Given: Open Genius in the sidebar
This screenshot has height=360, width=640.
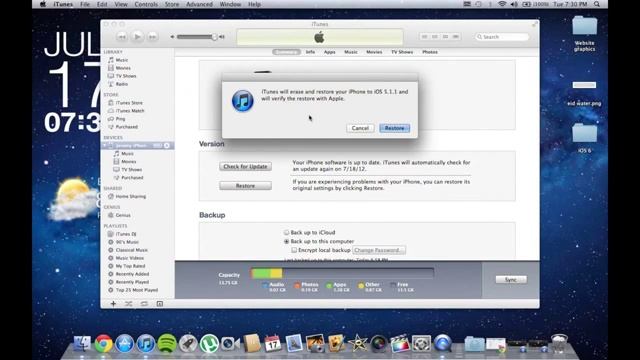Looking at the screenshot, I should pyautogui.click(x=123, y=215).
